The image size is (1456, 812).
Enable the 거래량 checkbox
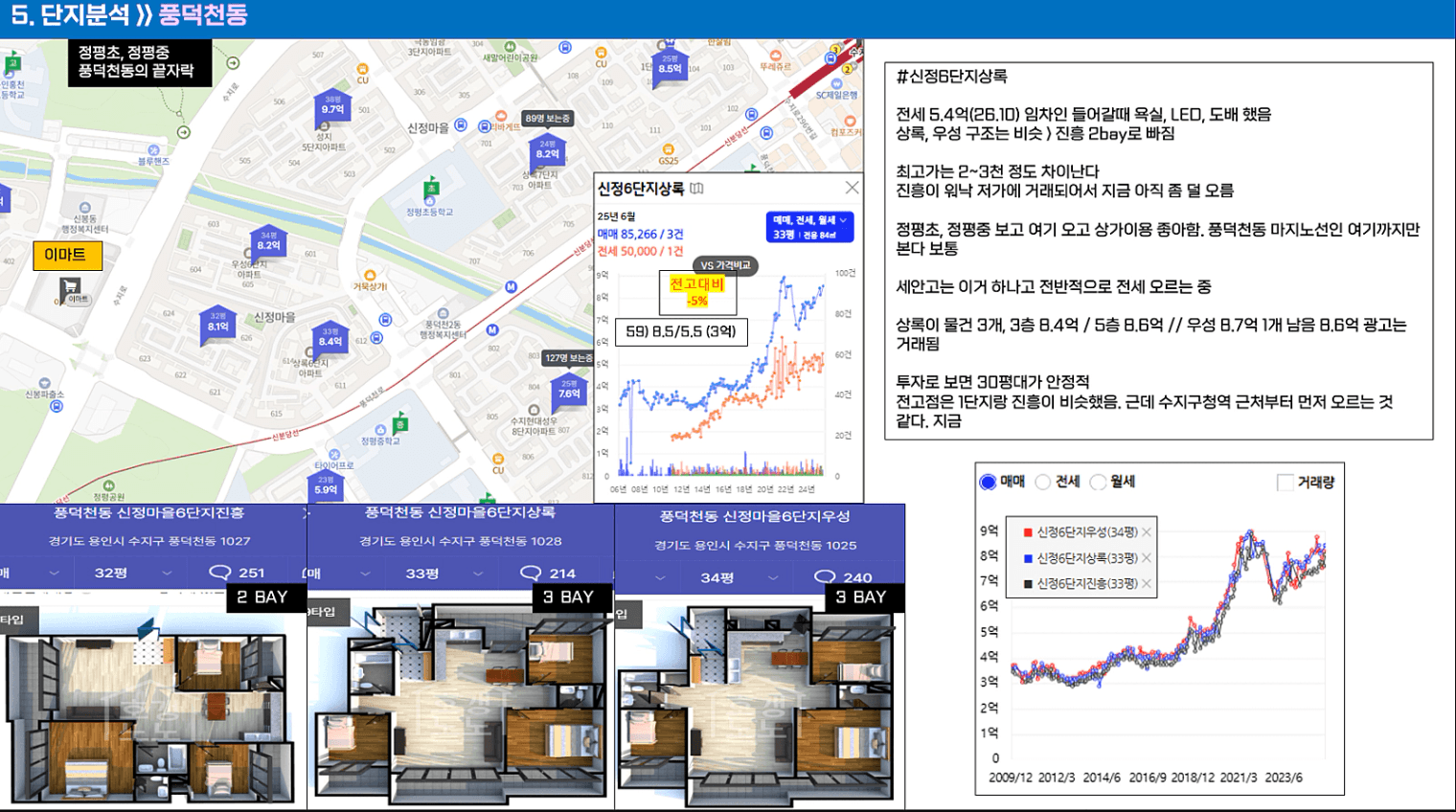tap(1285, 483)
